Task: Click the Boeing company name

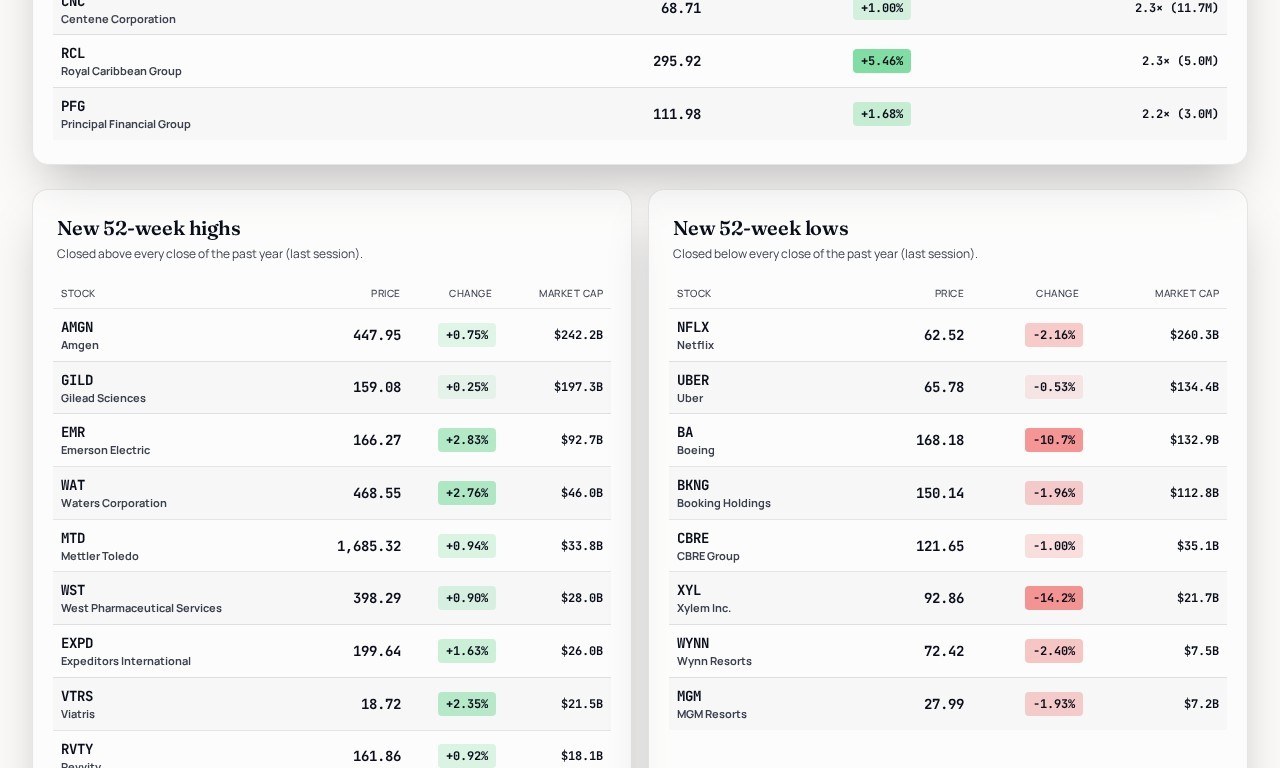Action: click(696, 450)
